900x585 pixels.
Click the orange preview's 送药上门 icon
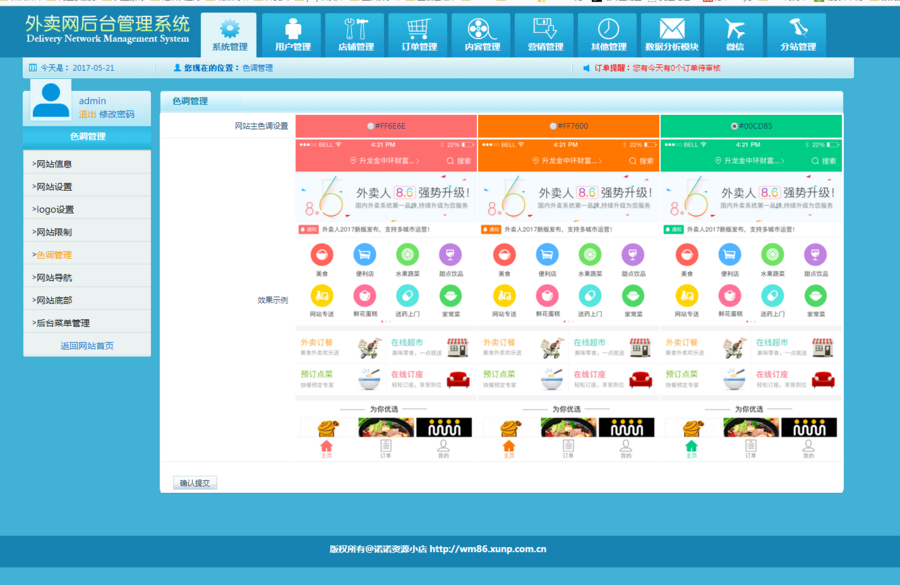pyautogui.click(x=590, y=296)
